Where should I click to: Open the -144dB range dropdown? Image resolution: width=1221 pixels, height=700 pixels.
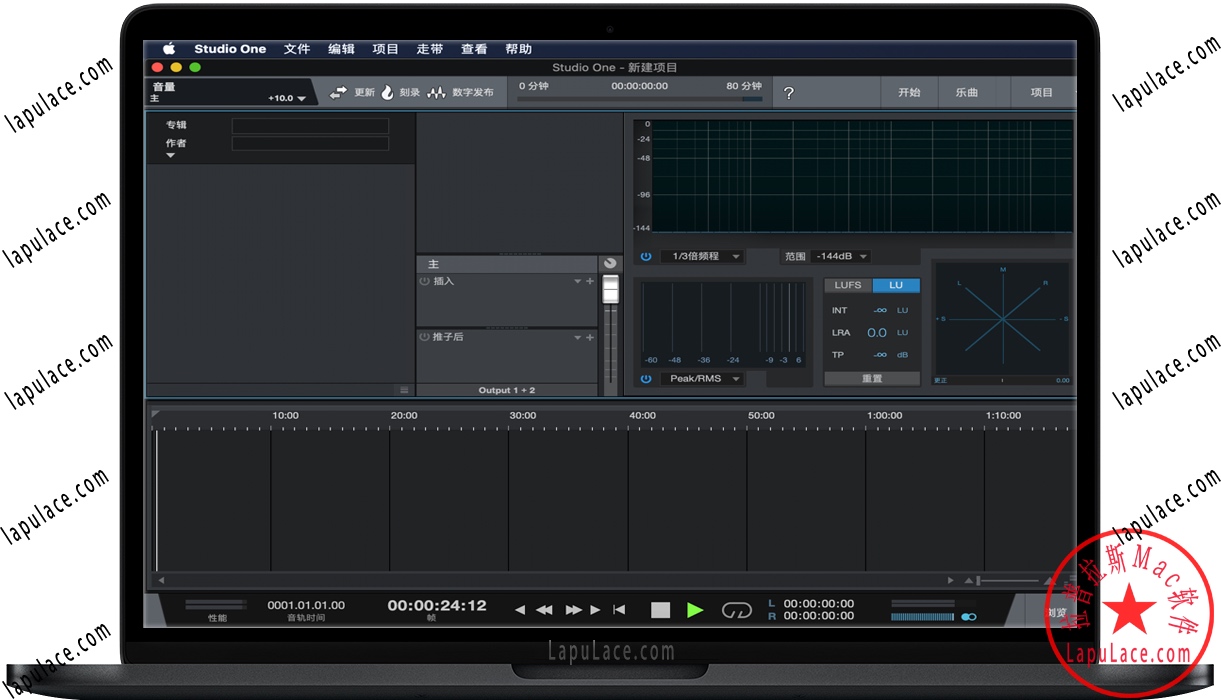[839, 257]
